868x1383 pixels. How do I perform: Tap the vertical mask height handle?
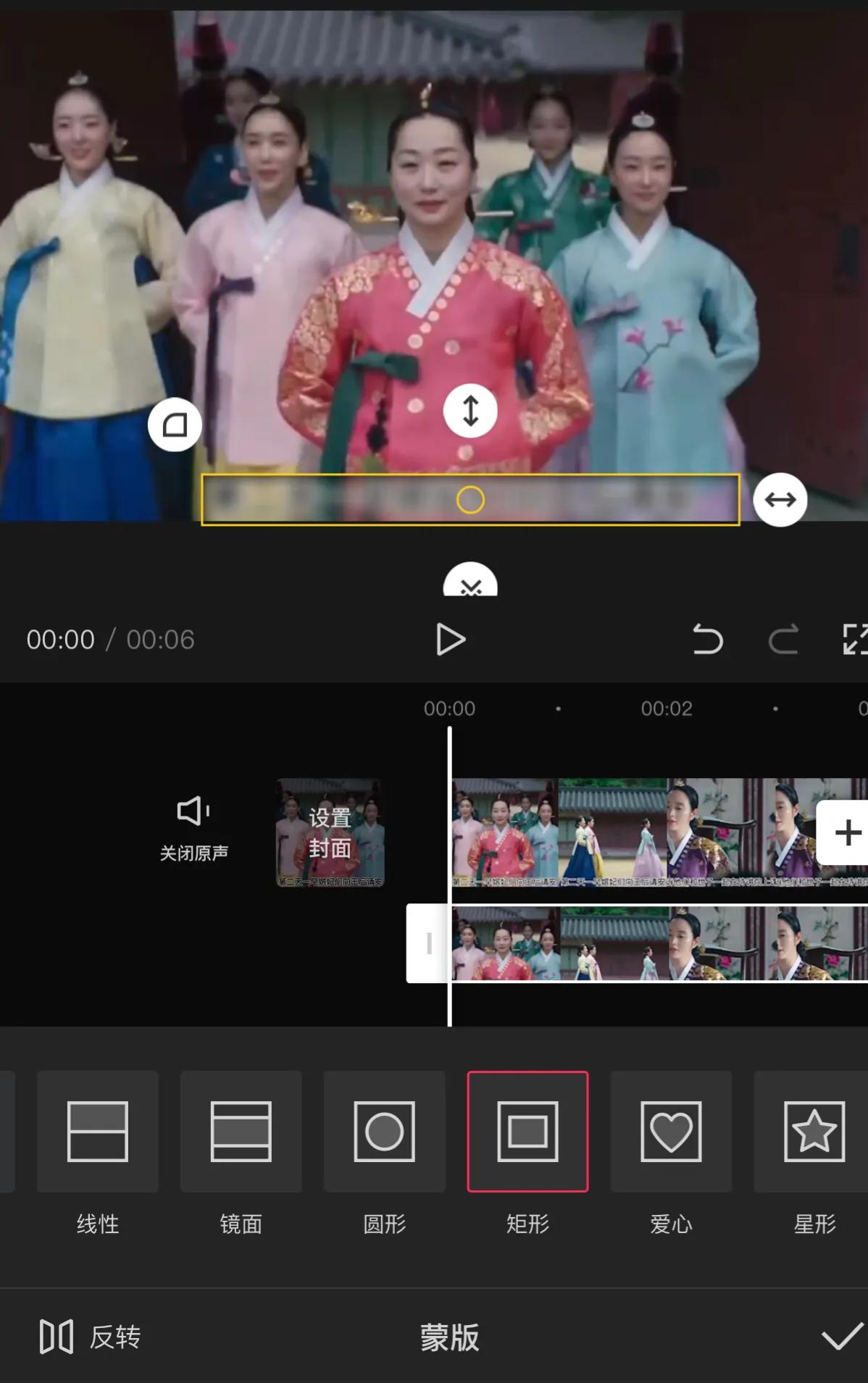470,411
